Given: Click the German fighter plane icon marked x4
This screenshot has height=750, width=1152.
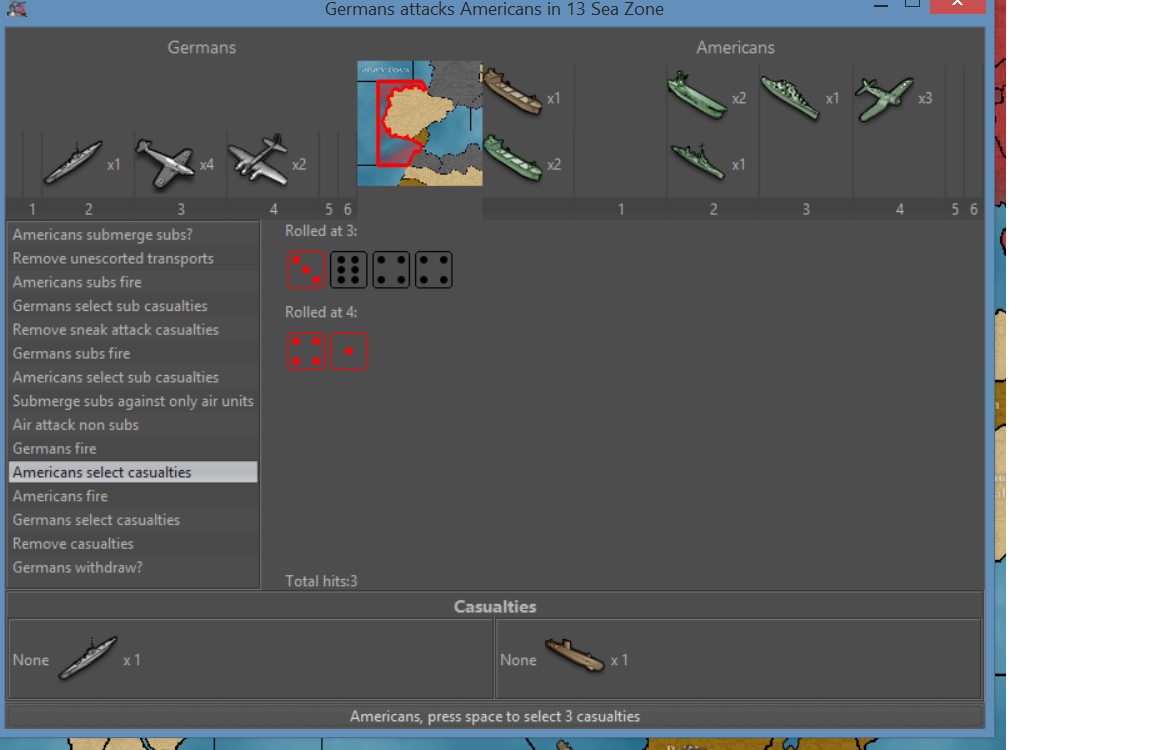Looking at the screenshot, I should [165, 163].
